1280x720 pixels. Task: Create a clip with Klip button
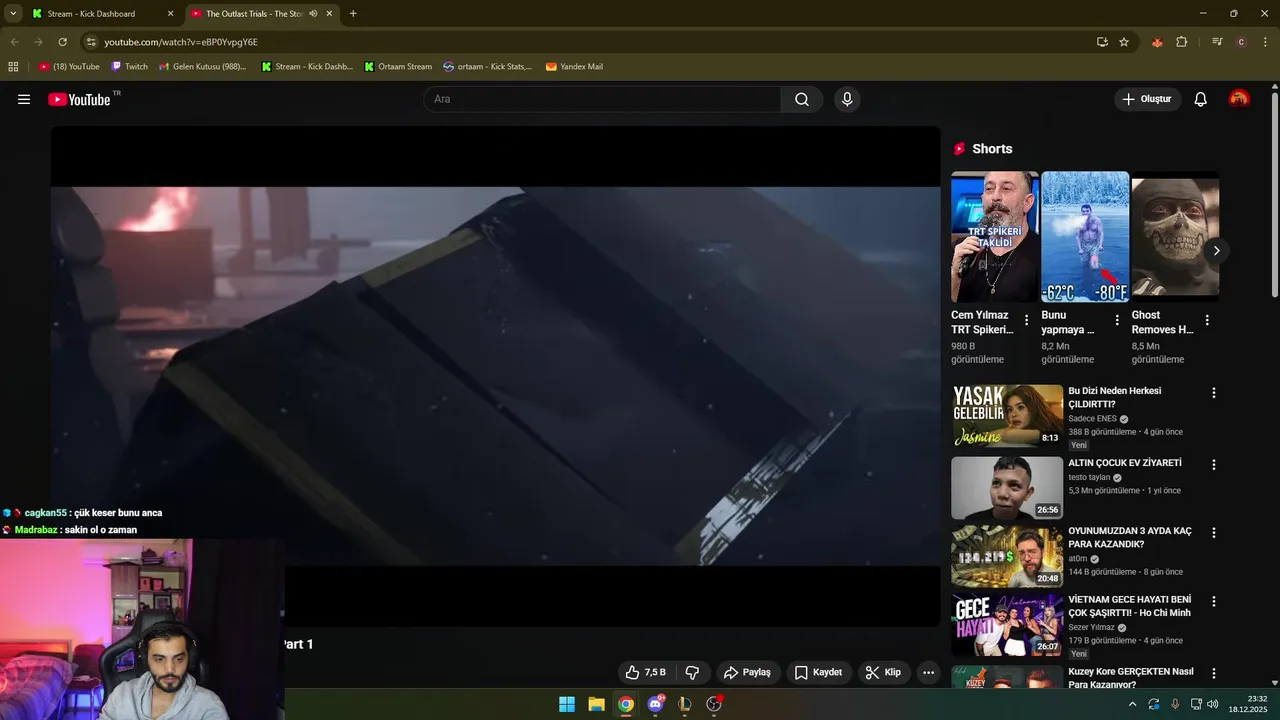point(883,672)
